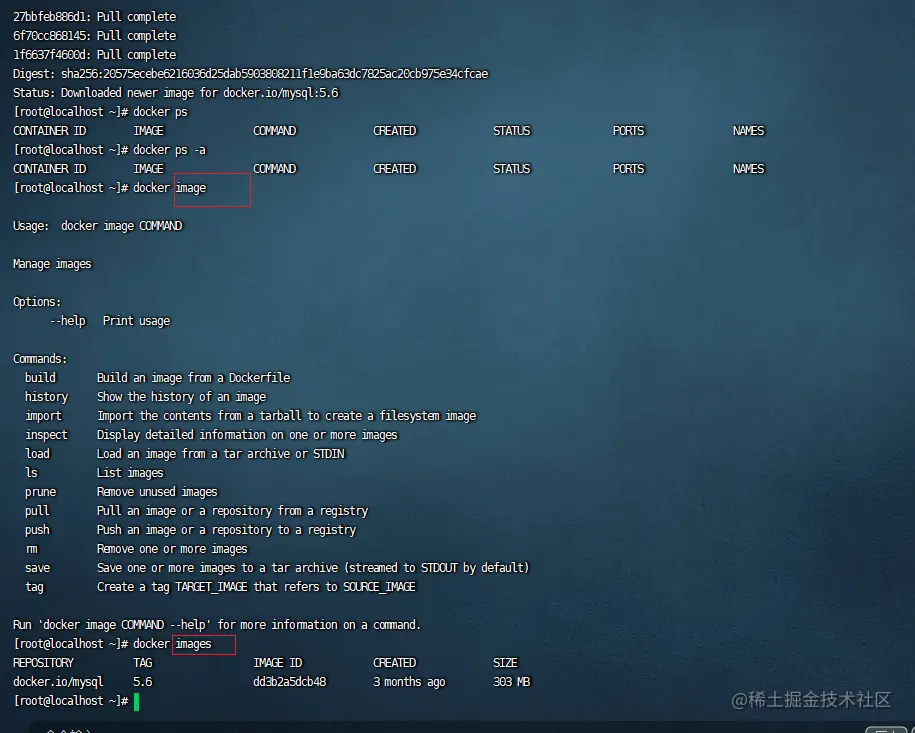Click the 'load' command name

[x=37, y=453]
